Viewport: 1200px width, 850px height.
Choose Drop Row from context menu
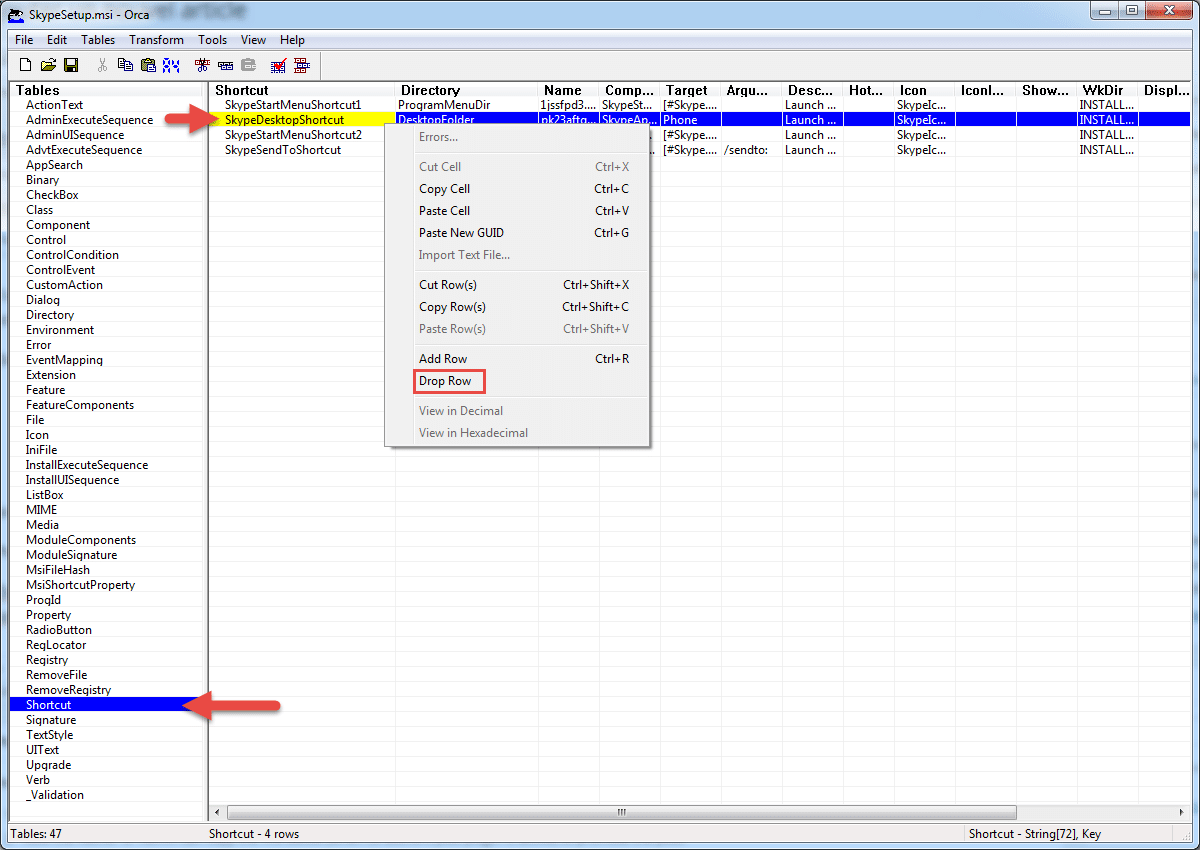click(445, 381)
